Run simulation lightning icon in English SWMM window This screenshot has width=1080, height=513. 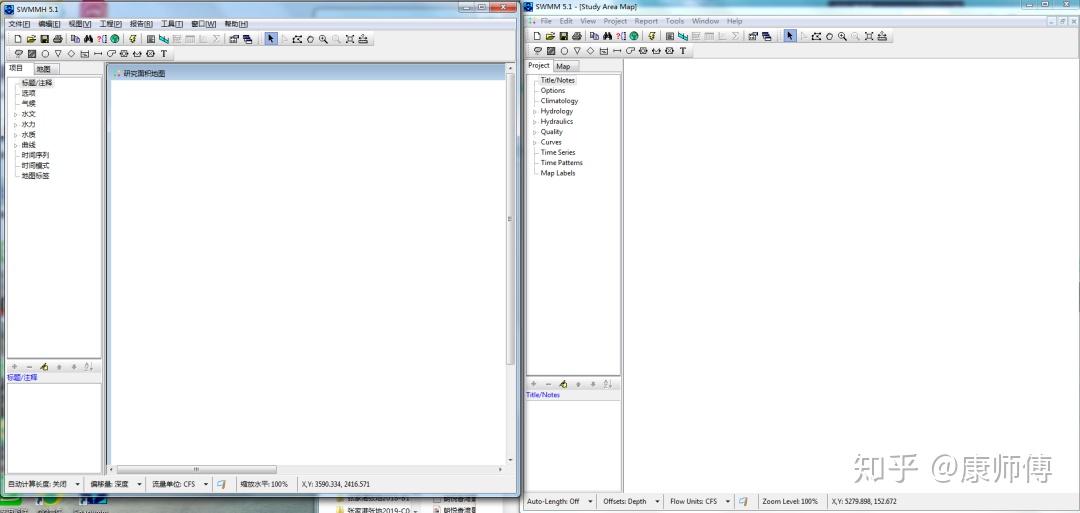click(x=652, y=36)
